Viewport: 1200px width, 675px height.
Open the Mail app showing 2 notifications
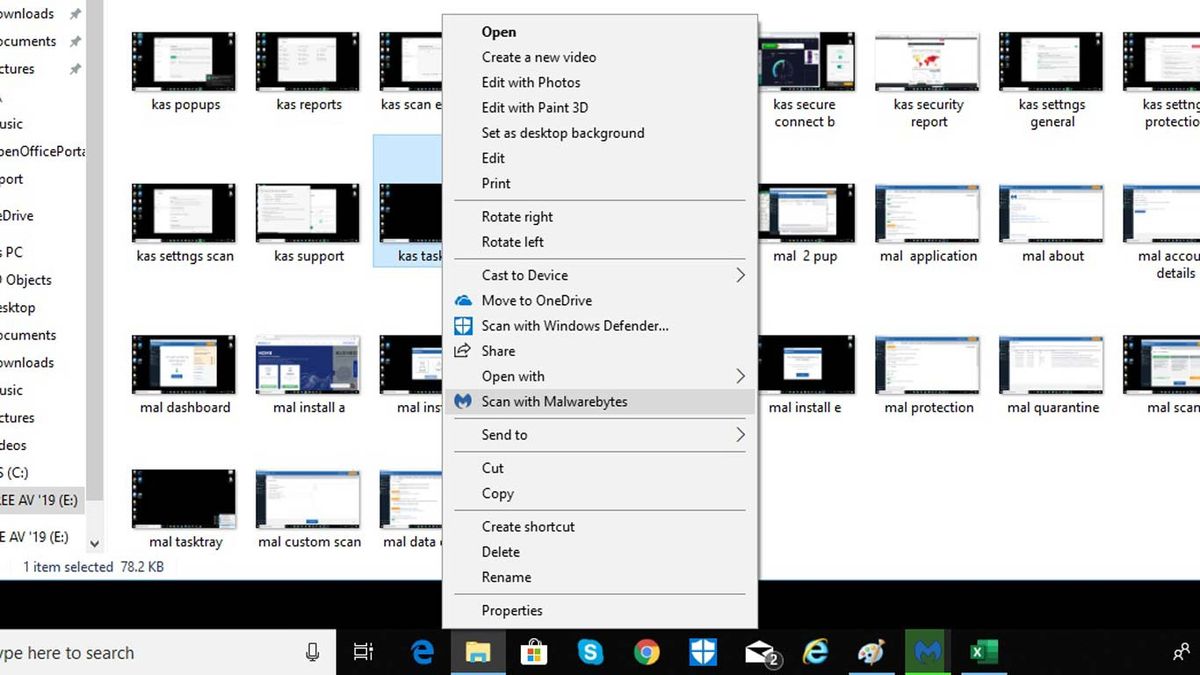(x=759, y=652)
